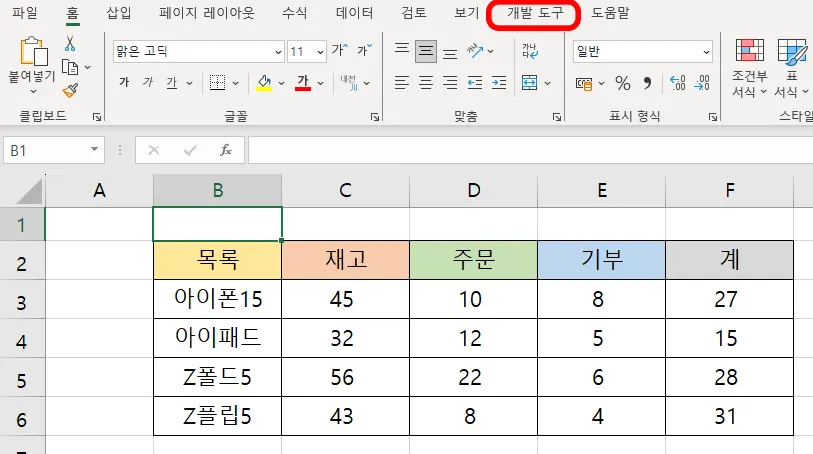
Task: Click the Copy icon
Action: click(70, 67)
